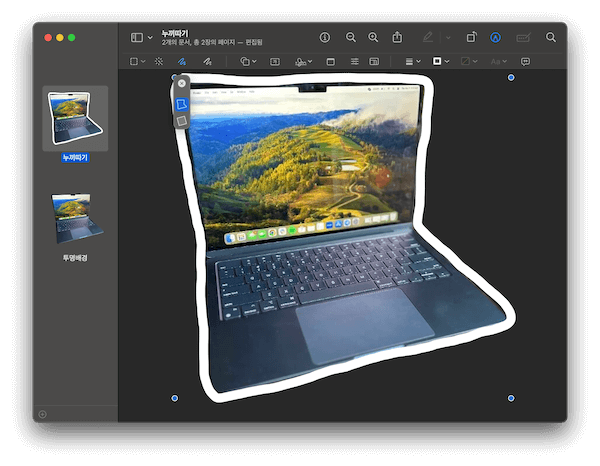The width and height of the screenshot is (600, 466).
Task: Open the Selection Tools dropdown
Action: pos(137,61)
